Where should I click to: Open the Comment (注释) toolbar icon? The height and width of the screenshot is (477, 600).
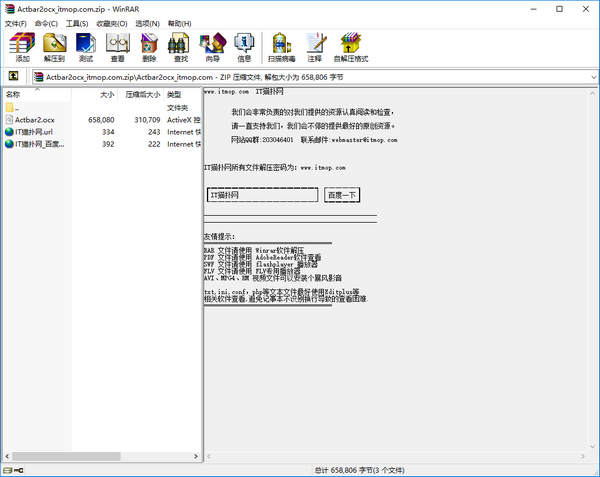coord(315,47)
